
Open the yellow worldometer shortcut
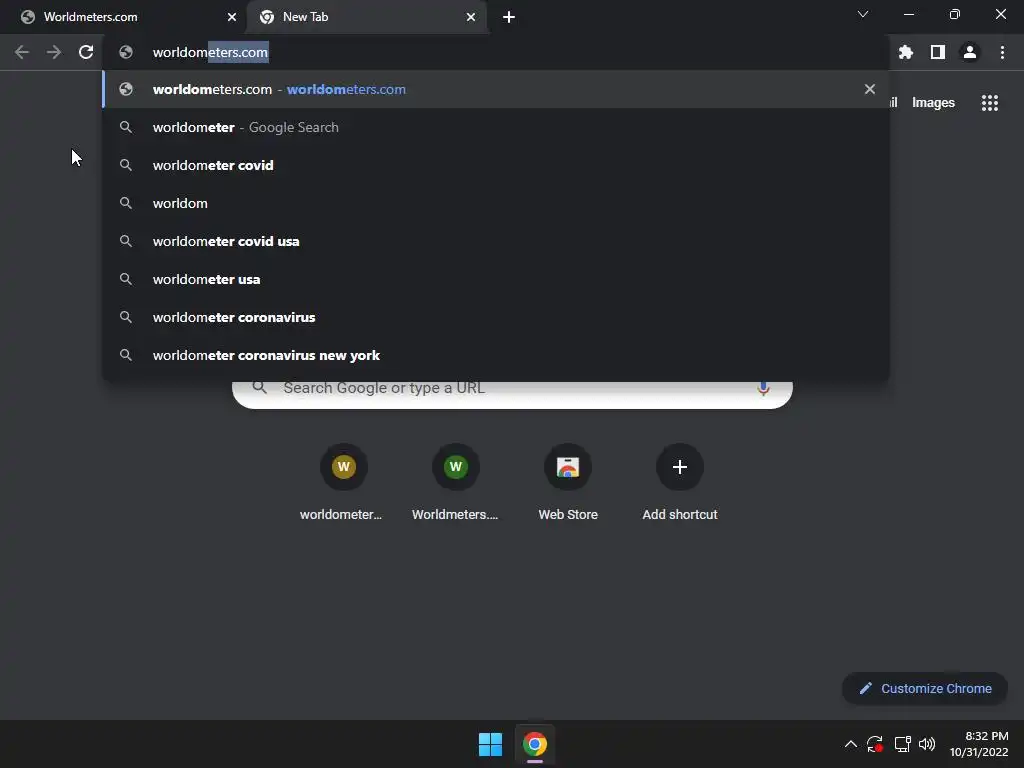(344, 467)
